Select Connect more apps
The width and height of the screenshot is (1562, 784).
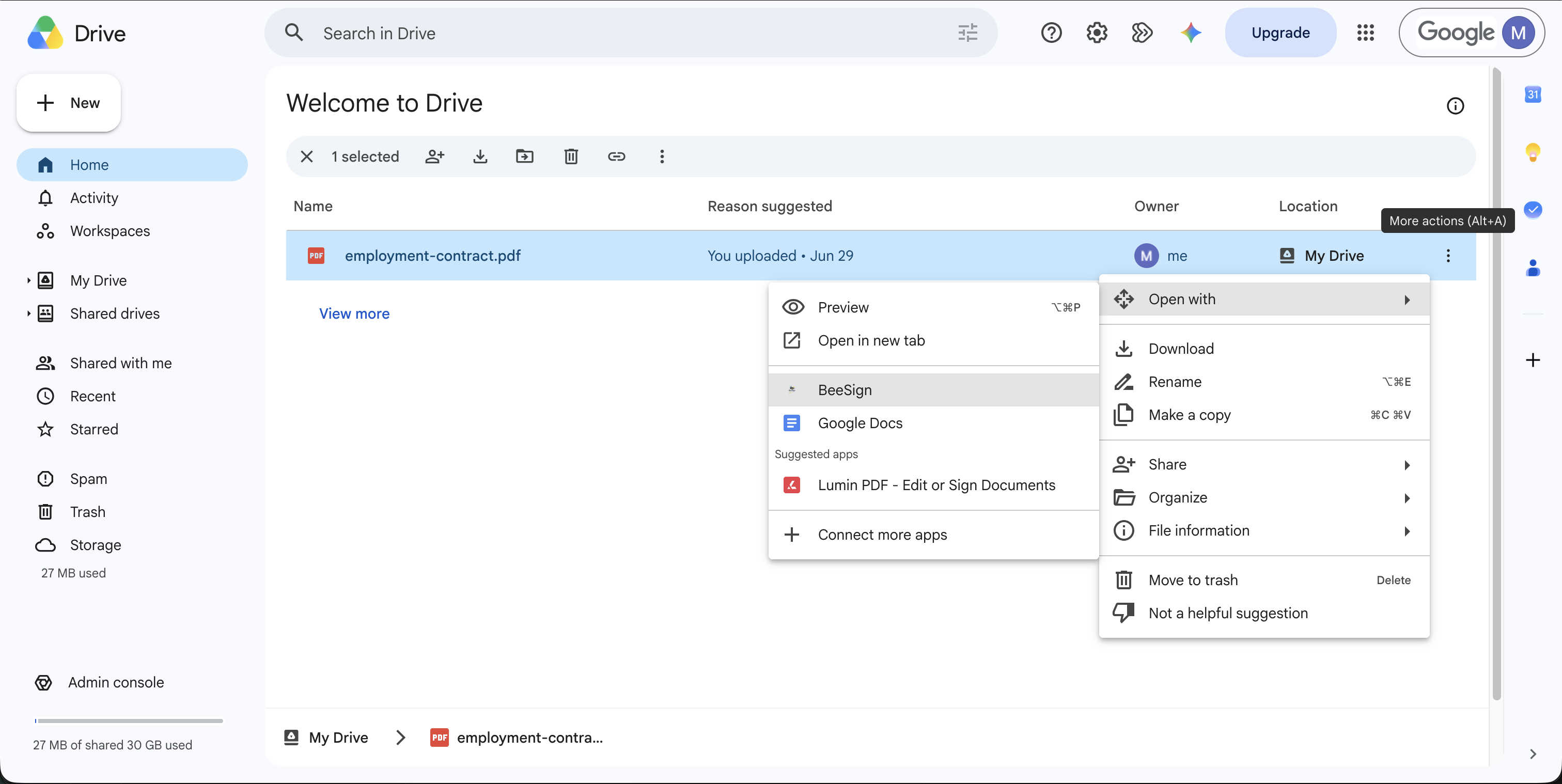click(933, 535)
